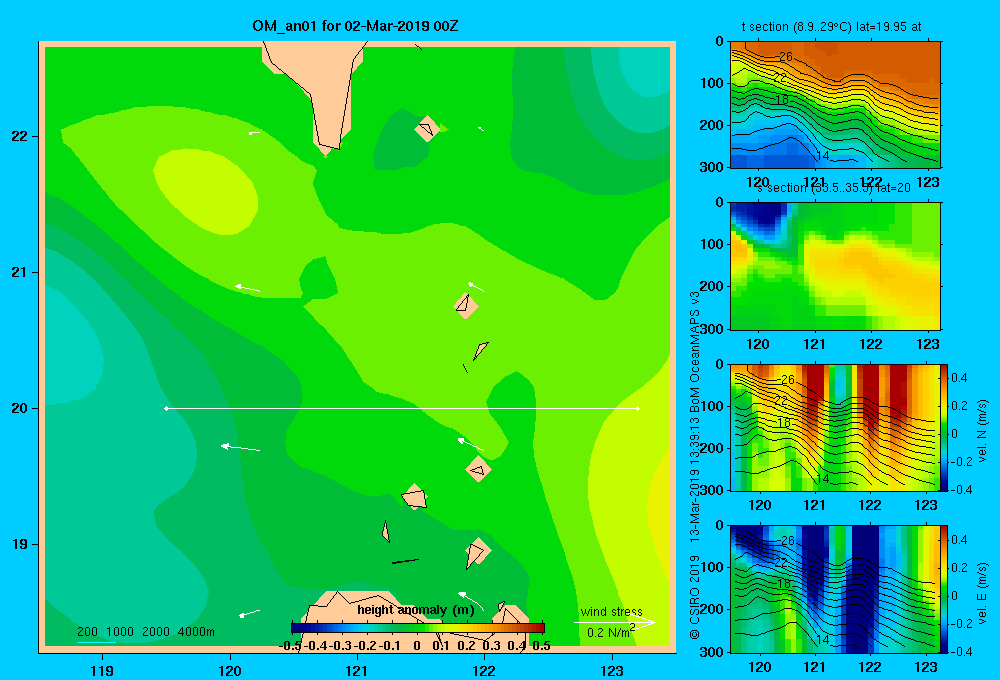
Task: Click the CSIRO BoM OceanMAPS v3 copyright text
Action: coord(695,466)
